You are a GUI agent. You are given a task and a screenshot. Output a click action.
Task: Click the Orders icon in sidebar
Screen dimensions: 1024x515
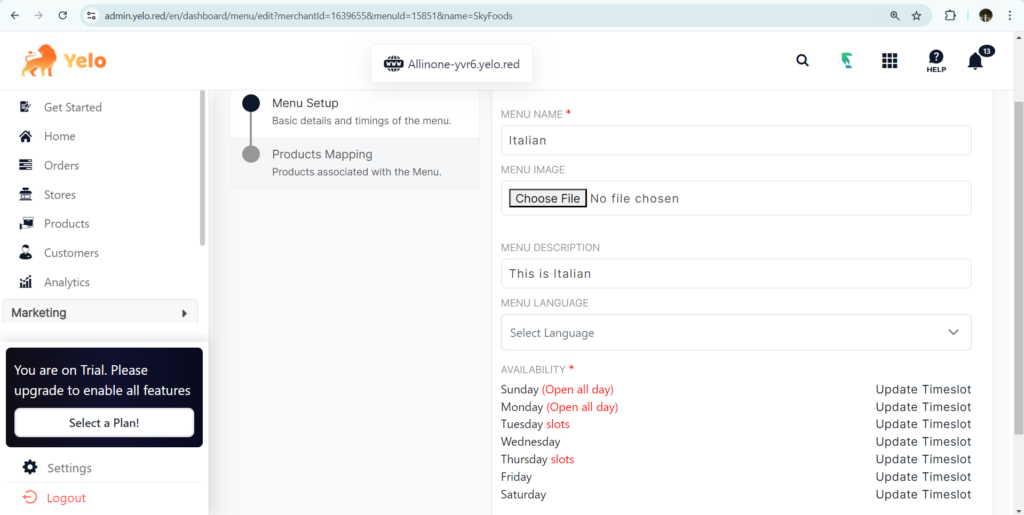pos(25,165)
